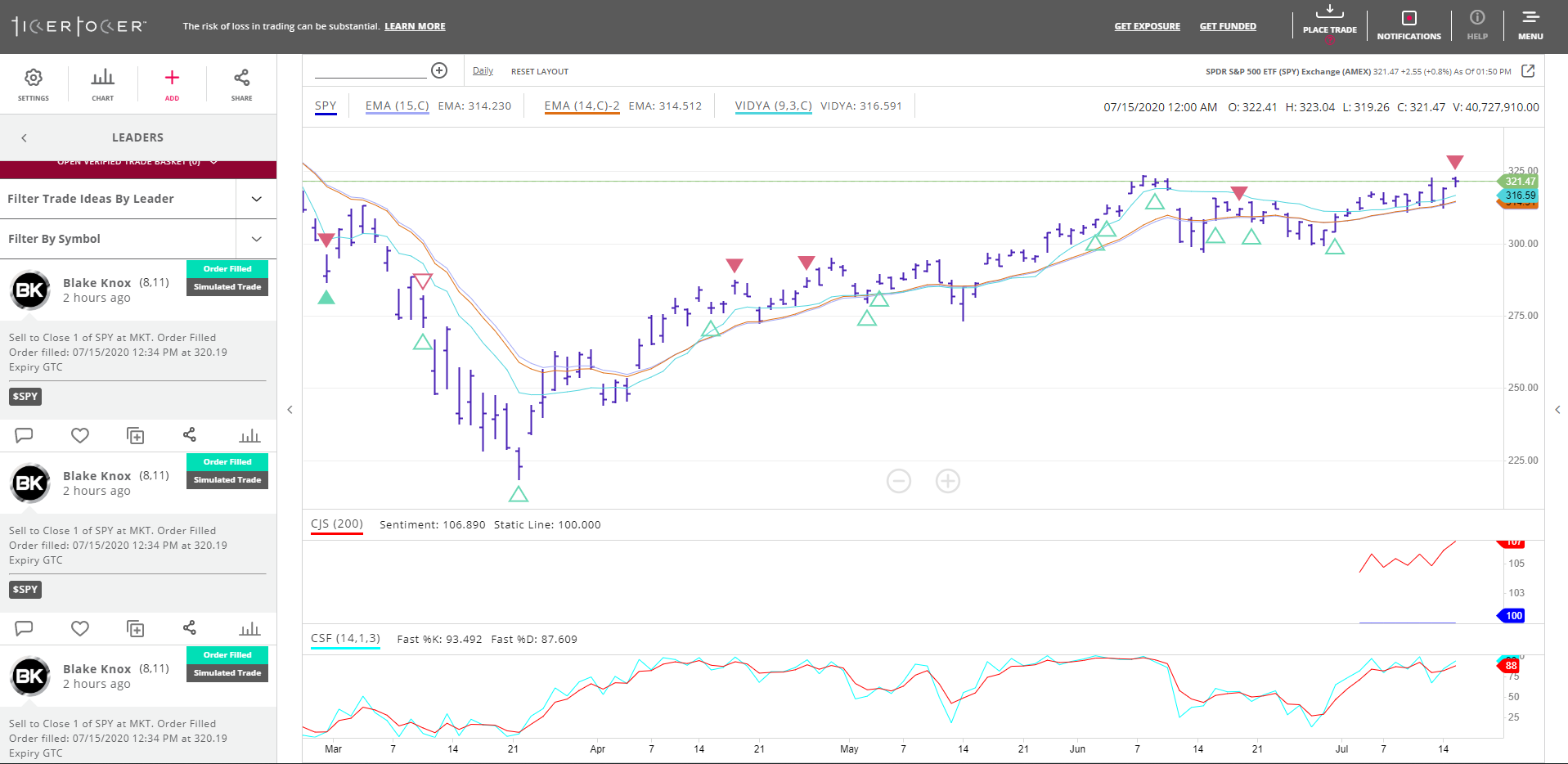The height and width of the screenshot is (764, 1568).
Task: Comment on Blake Knox's first trade idea
Action: [x=24, y=435]
